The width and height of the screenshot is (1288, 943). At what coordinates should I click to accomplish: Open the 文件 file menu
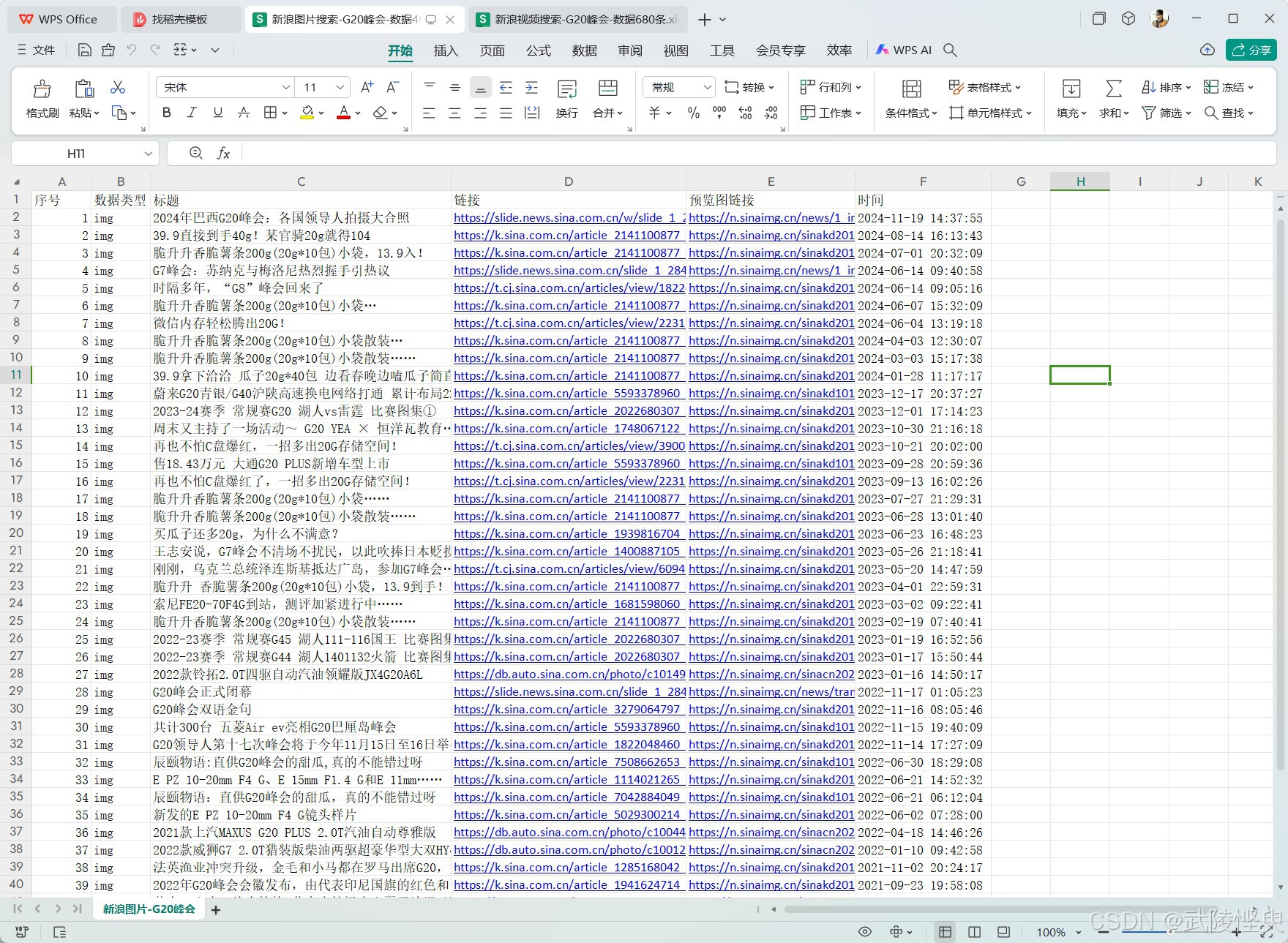[x=36, y=50]
